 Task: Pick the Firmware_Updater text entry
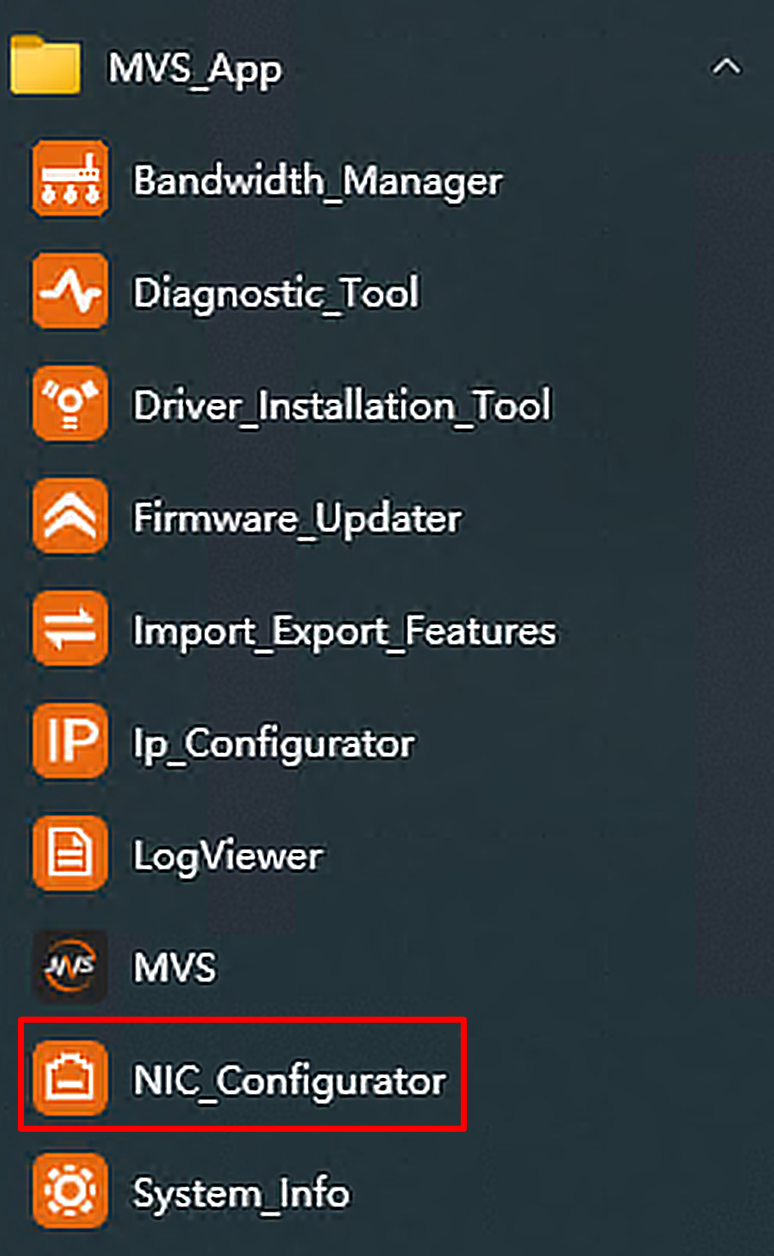pyautogui.click(x=297, y=519)
